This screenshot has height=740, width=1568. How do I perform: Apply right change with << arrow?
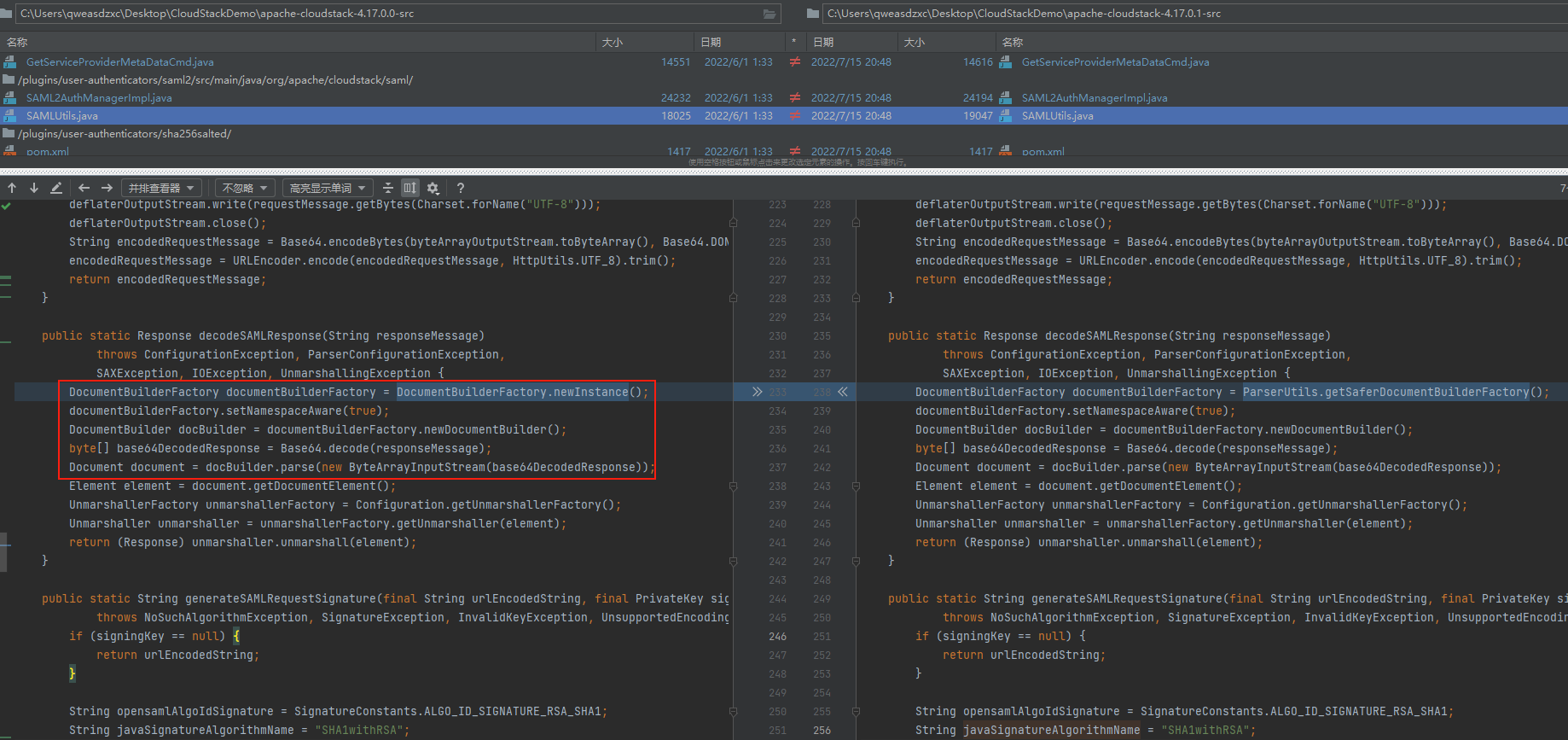pyautogui.click(x=843, y=392)
